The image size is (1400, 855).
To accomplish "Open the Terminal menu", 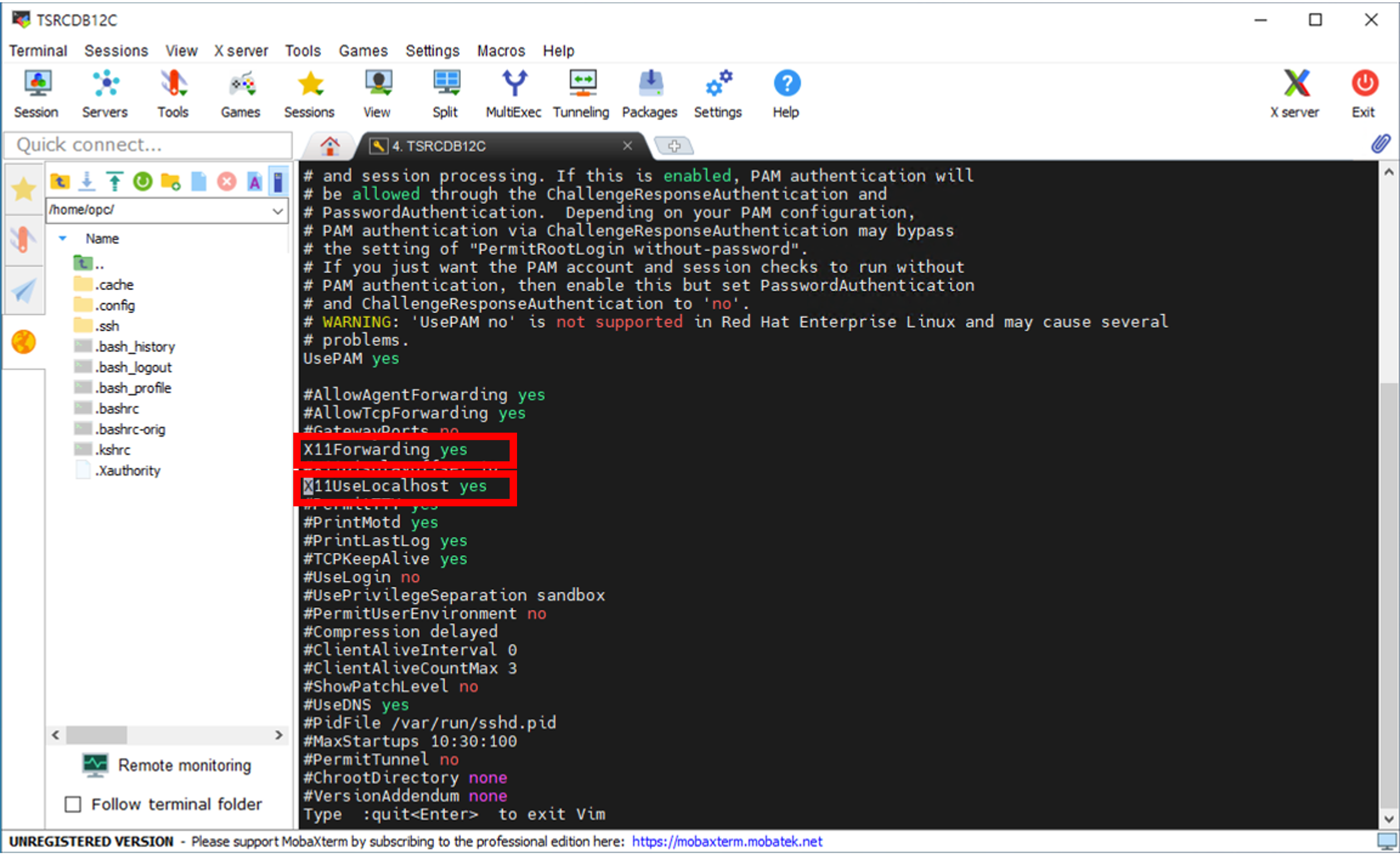I will pos(38,51).
